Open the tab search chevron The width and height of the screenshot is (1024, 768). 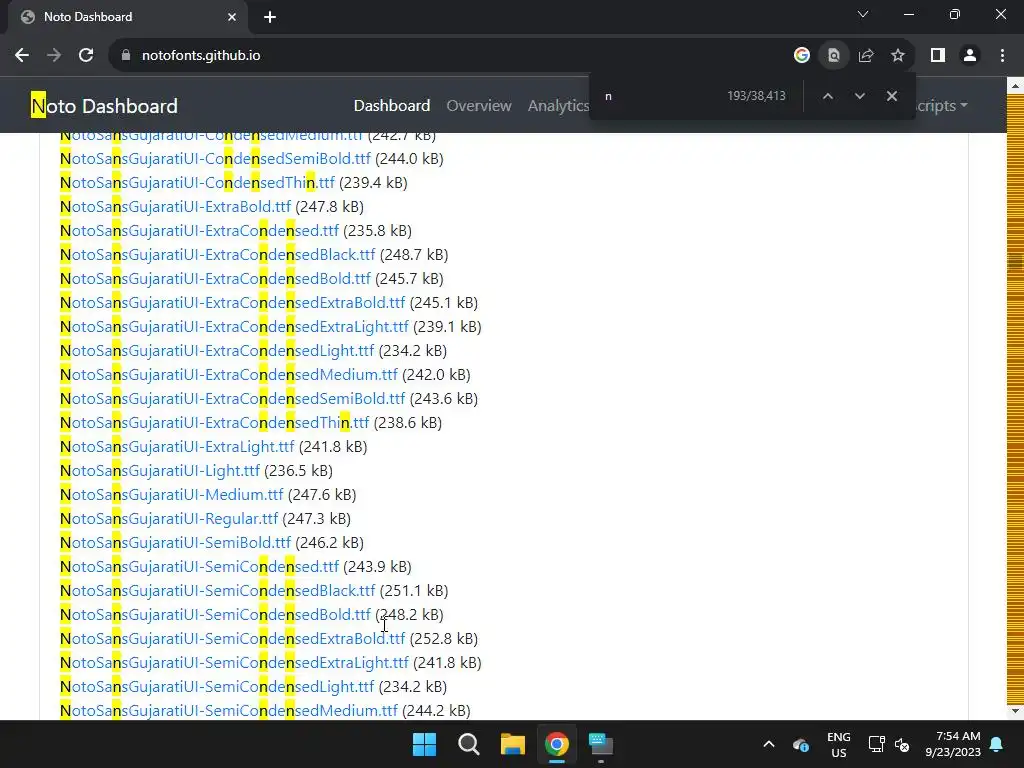click(863, 14)
